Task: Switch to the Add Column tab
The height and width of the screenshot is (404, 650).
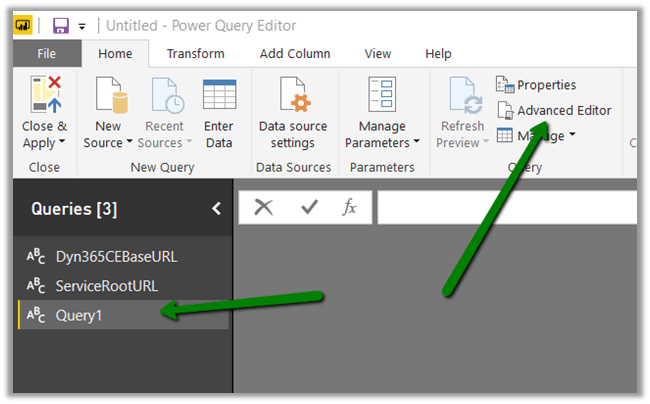Action: point(295,54)
